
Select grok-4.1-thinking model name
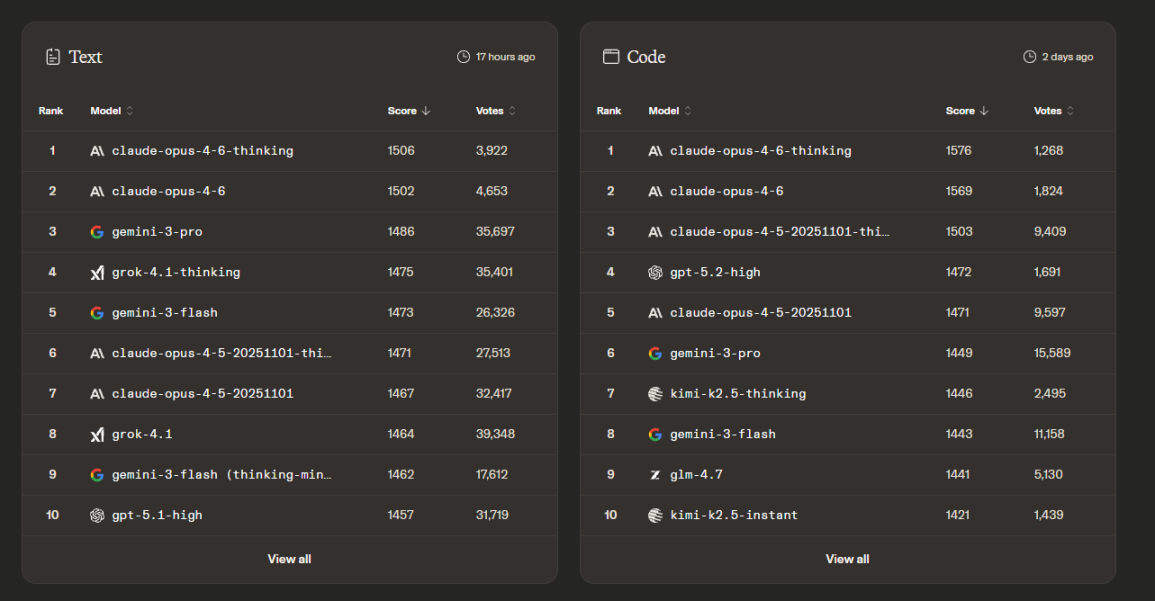(176, 273)
